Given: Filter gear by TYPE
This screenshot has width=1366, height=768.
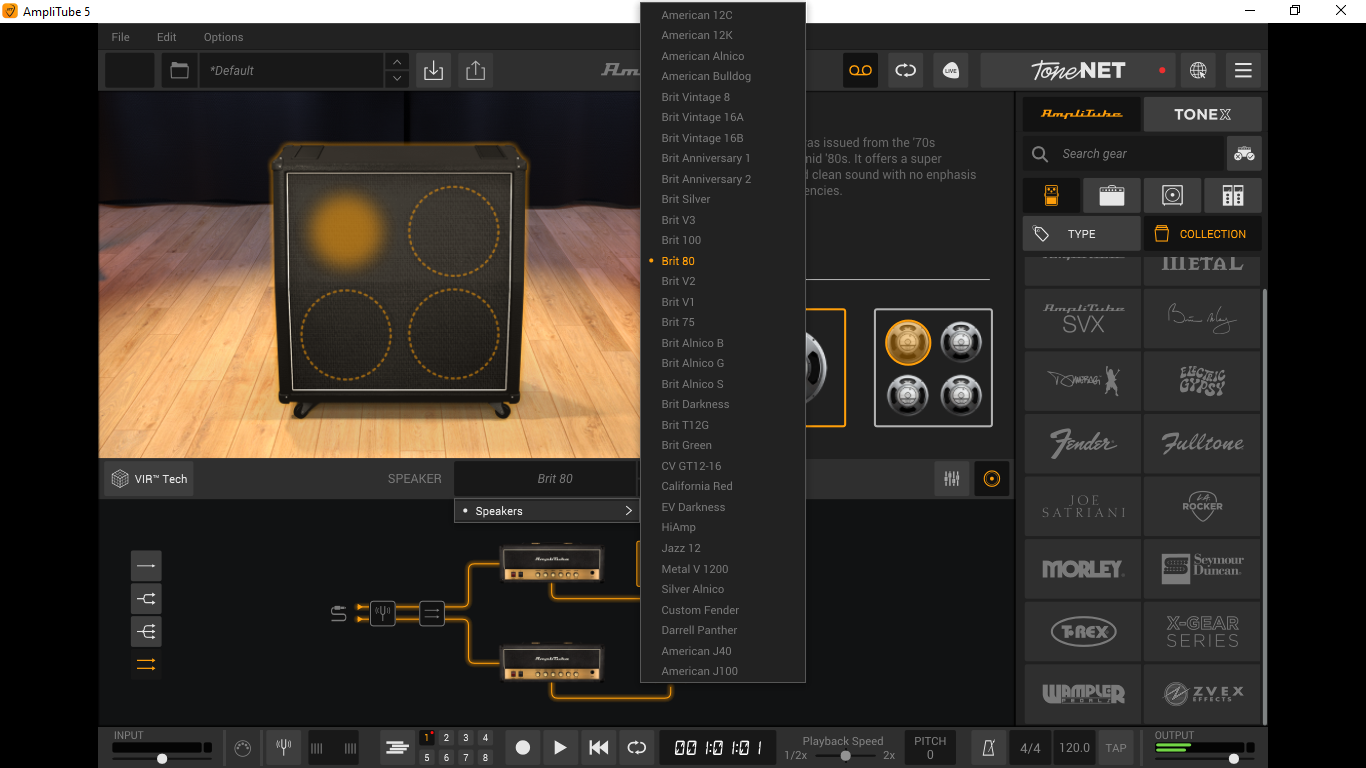Looking at the screenshot, I should [x=1082, y=233].
